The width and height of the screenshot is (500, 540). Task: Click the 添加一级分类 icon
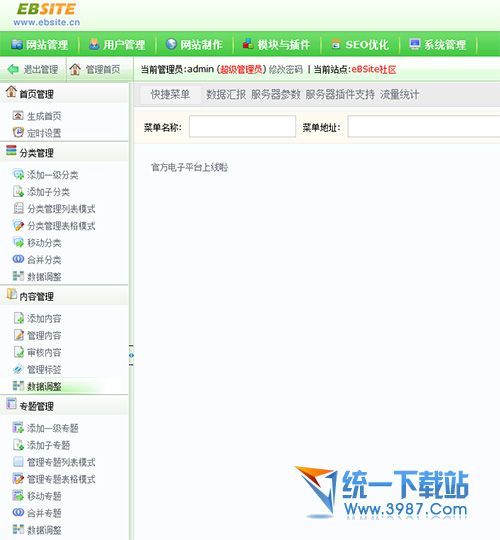pyautogui.click(x=18, y=174)
